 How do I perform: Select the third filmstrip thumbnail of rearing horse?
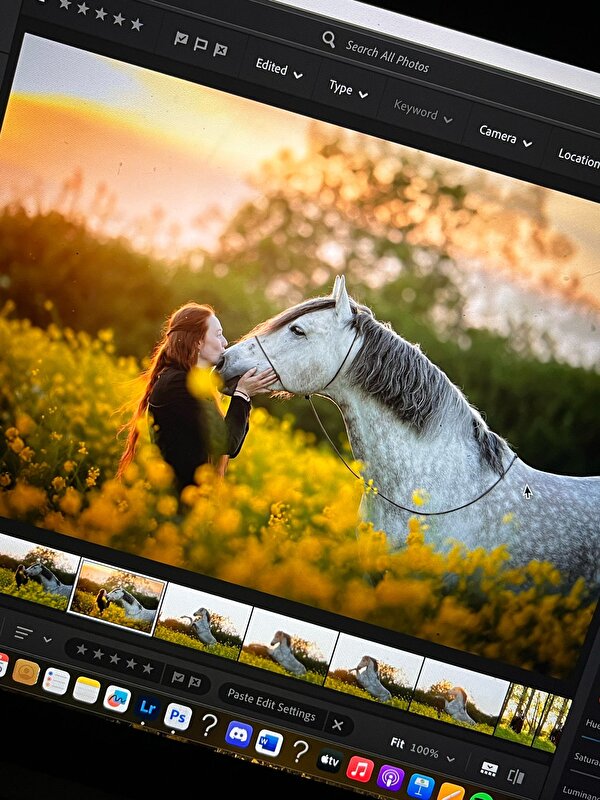pyautogui.click(x=204, y=622)
